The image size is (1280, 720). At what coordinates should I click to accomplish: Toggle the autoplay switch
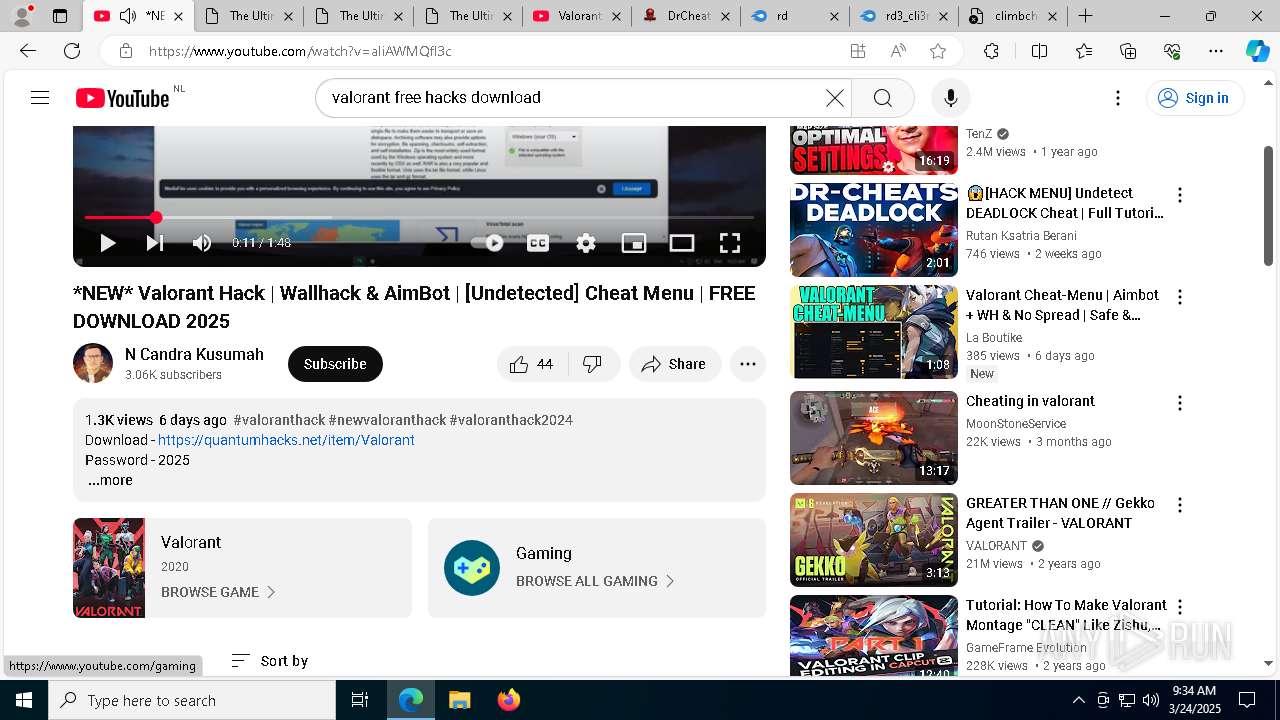point(489,242)
